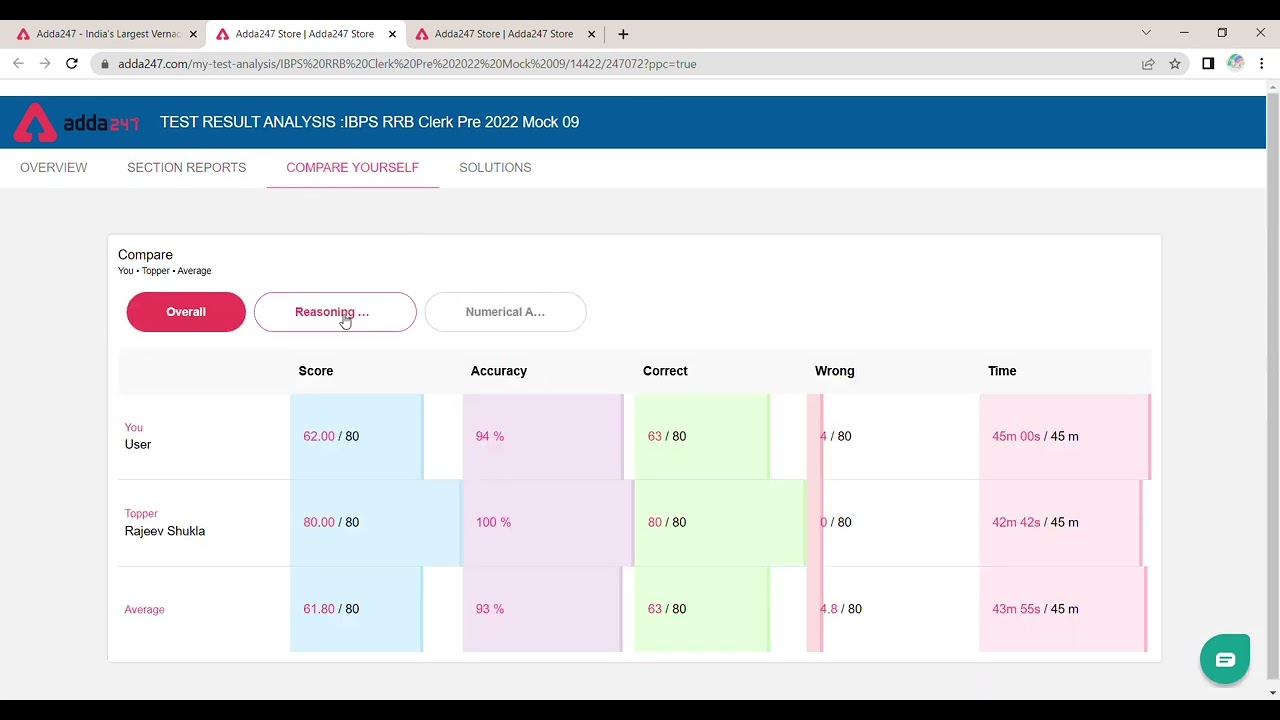Select the Overall comparison button
Image resolution: width=1280 pixels, height=720 pixels.
click(x=186, y=312)
